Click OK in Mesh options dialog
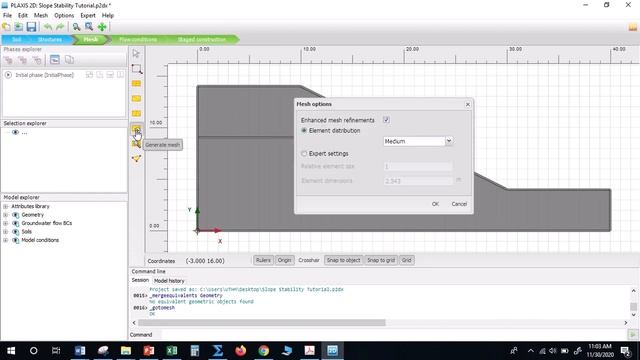The image size is (640, 360). (x=435, y=204)
